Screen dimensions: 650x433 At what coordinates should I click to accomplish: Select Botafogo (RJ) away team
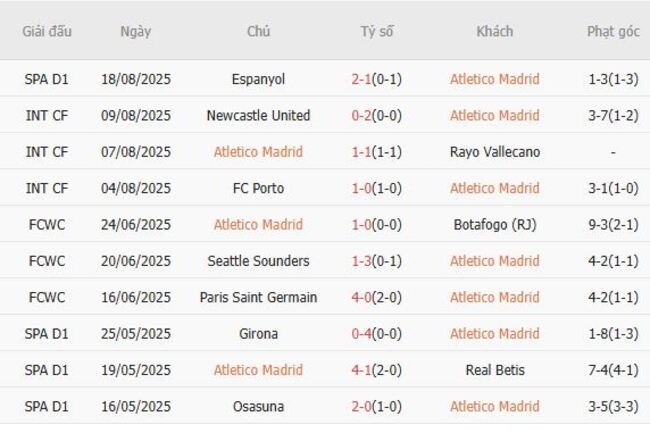pyautogui.click(x=494, y=225)
